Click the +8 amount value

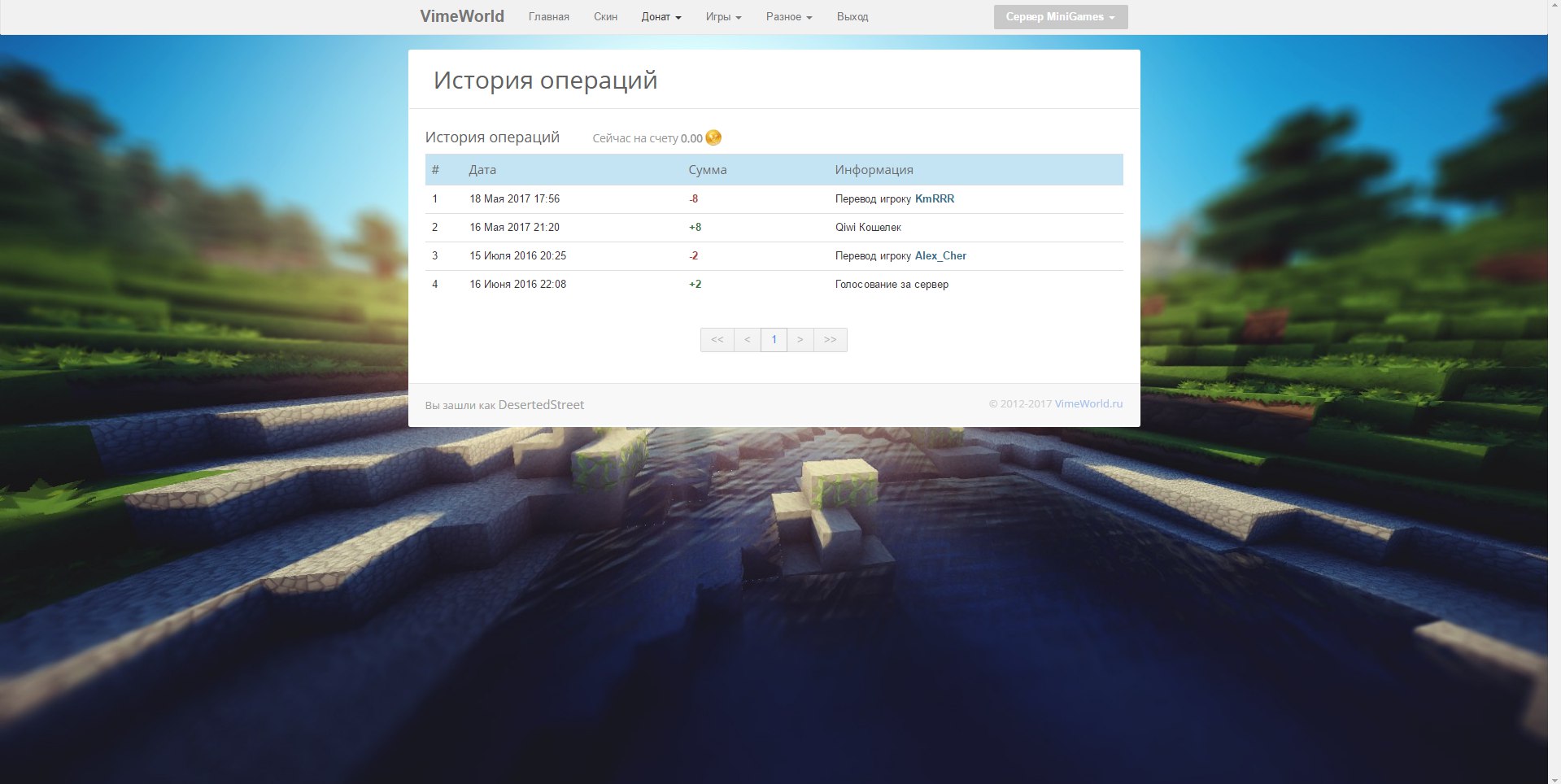[695, 227]
